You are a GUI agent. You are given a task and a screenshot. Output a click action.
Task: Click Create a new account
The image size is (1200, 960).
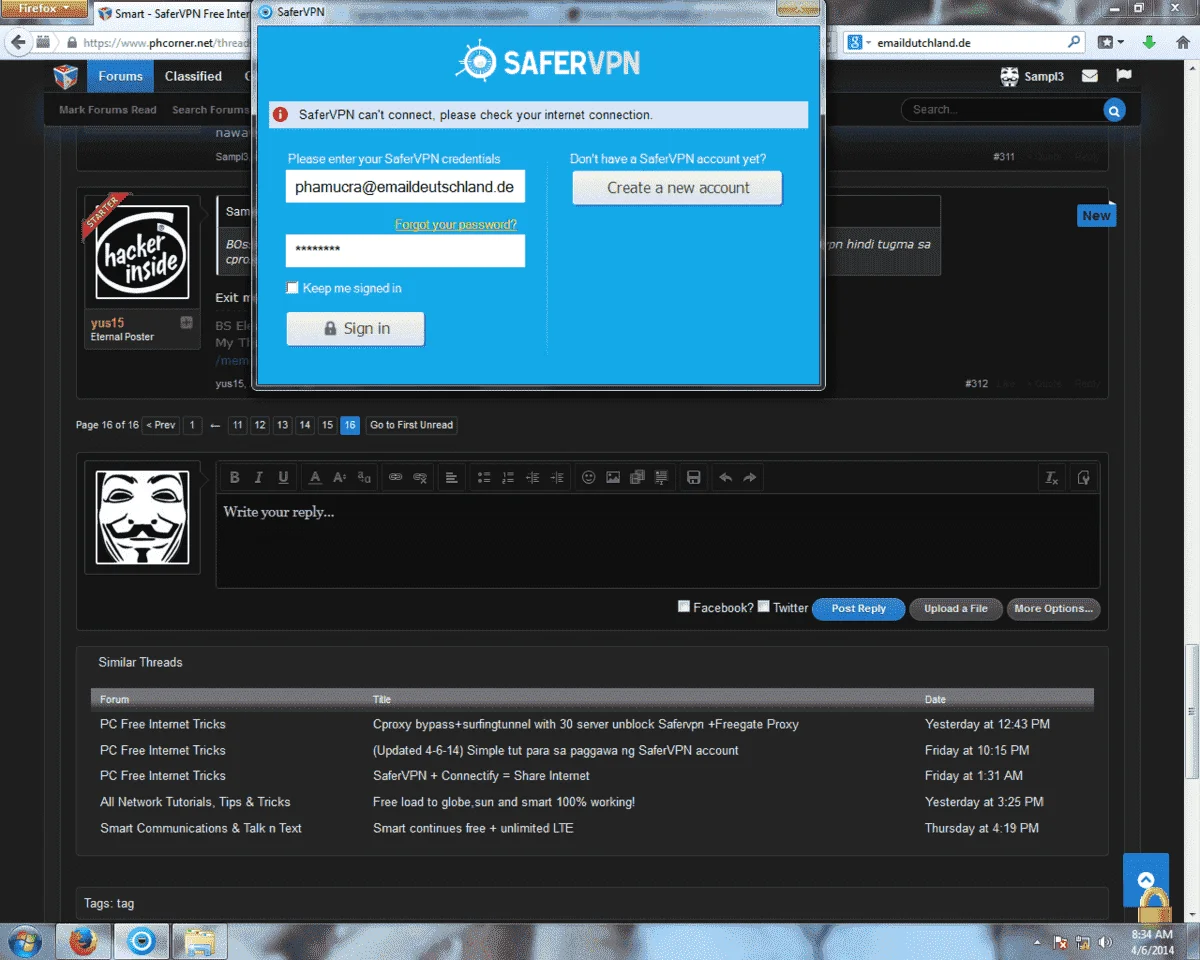(x=677, y=188)
